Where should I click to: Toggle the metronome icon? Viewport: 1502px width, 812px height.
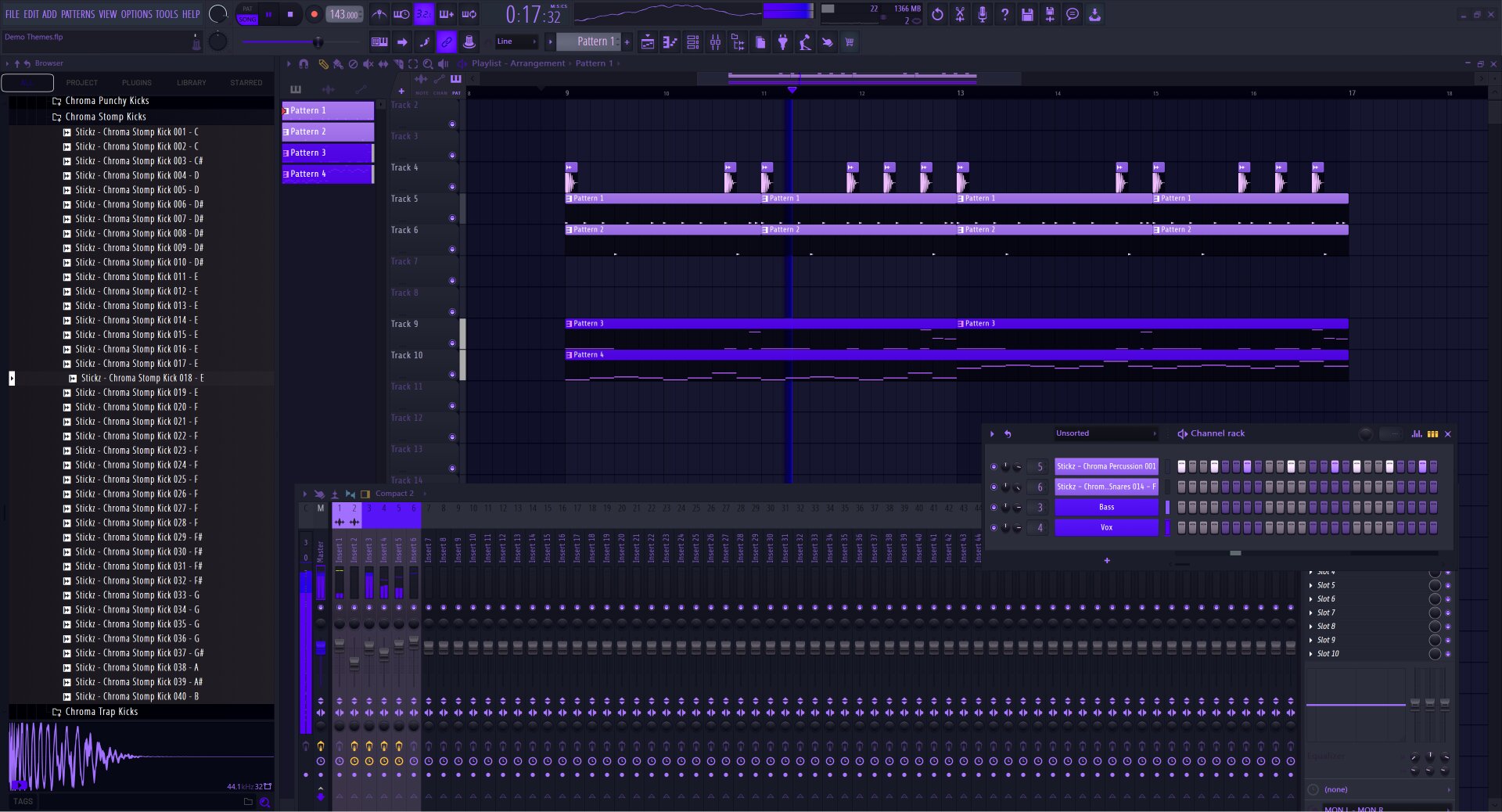click(379, 14)
